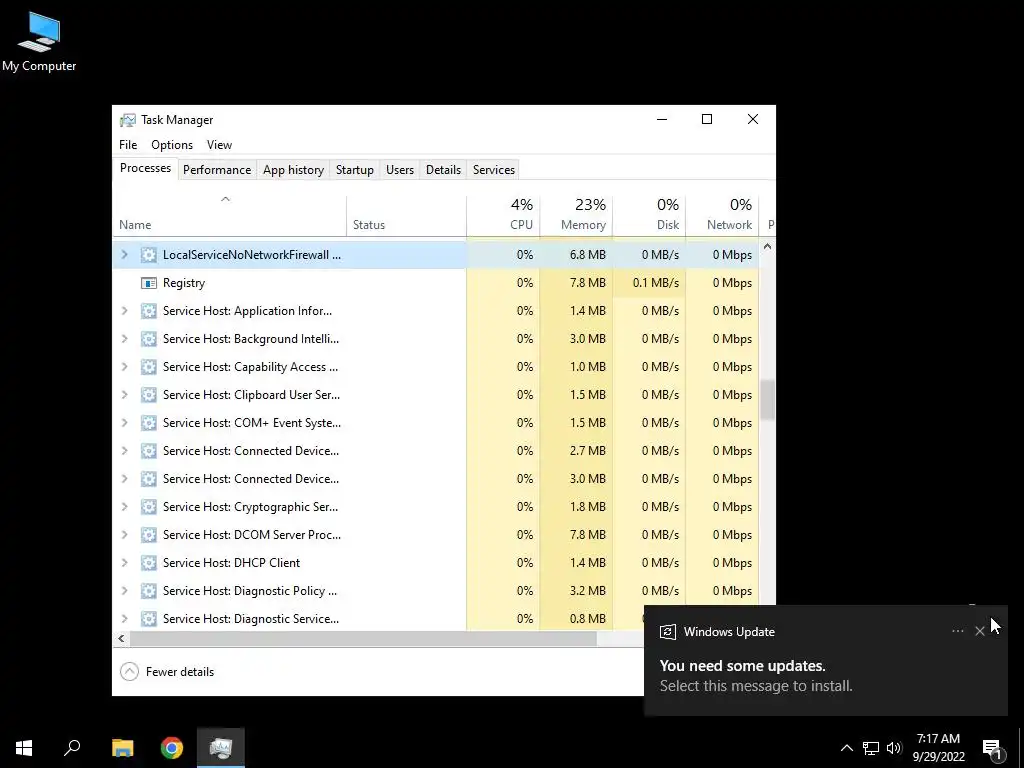The height and width of the screenshot is (768, 1024).
Task: Select the 'You need some updates.' message
Action: coord(743,666)
